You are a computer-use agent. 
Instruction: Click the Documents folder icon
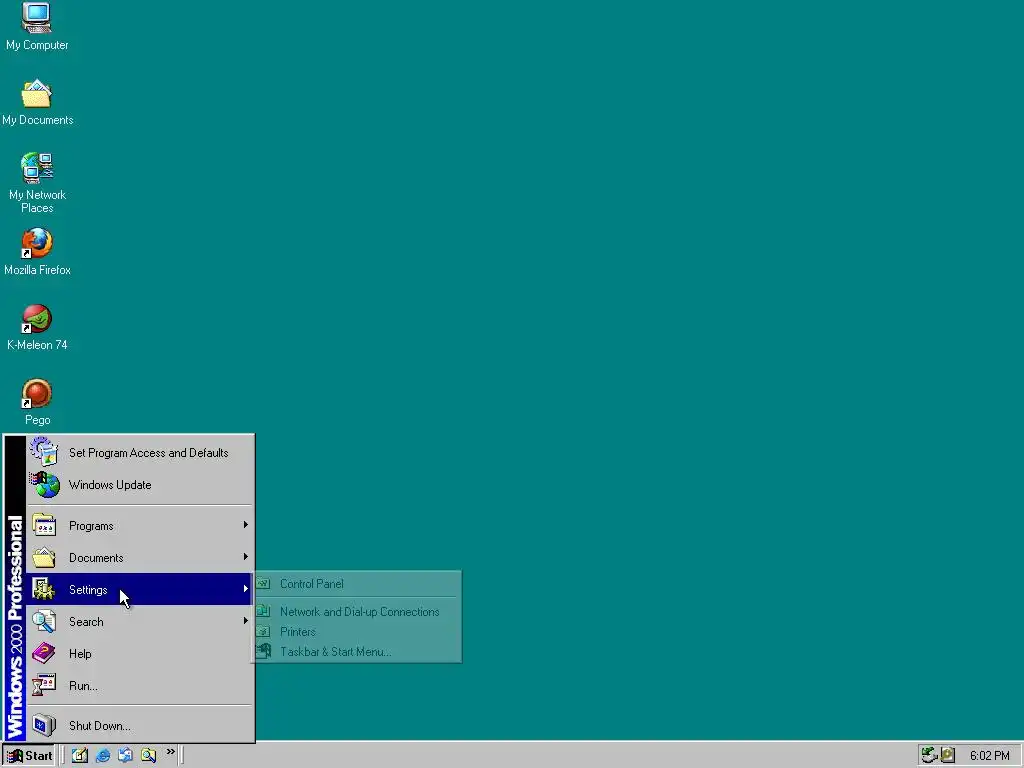[44, 557]
